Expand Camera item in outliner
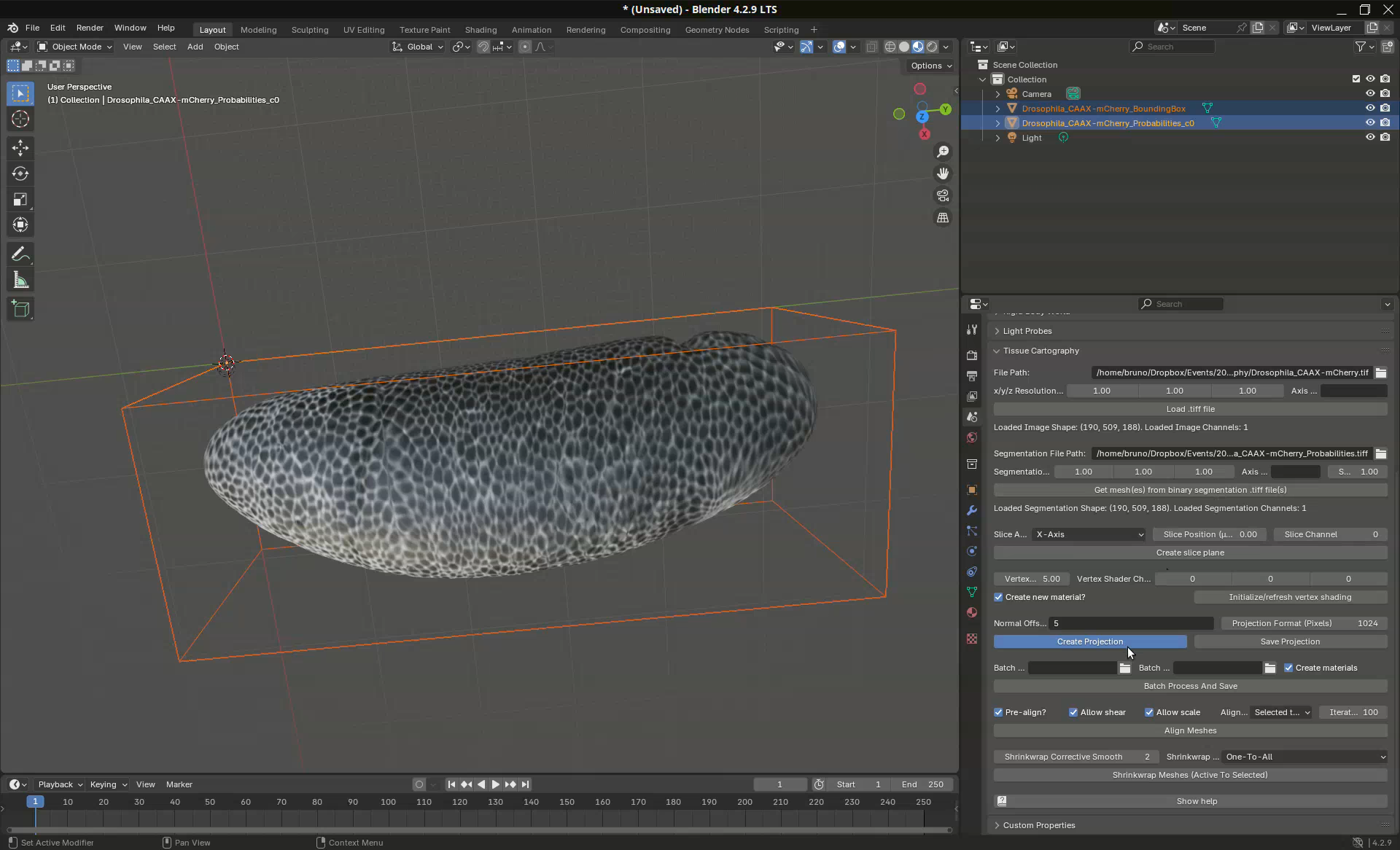This screenshot has height=850, width=1400. 997,94
